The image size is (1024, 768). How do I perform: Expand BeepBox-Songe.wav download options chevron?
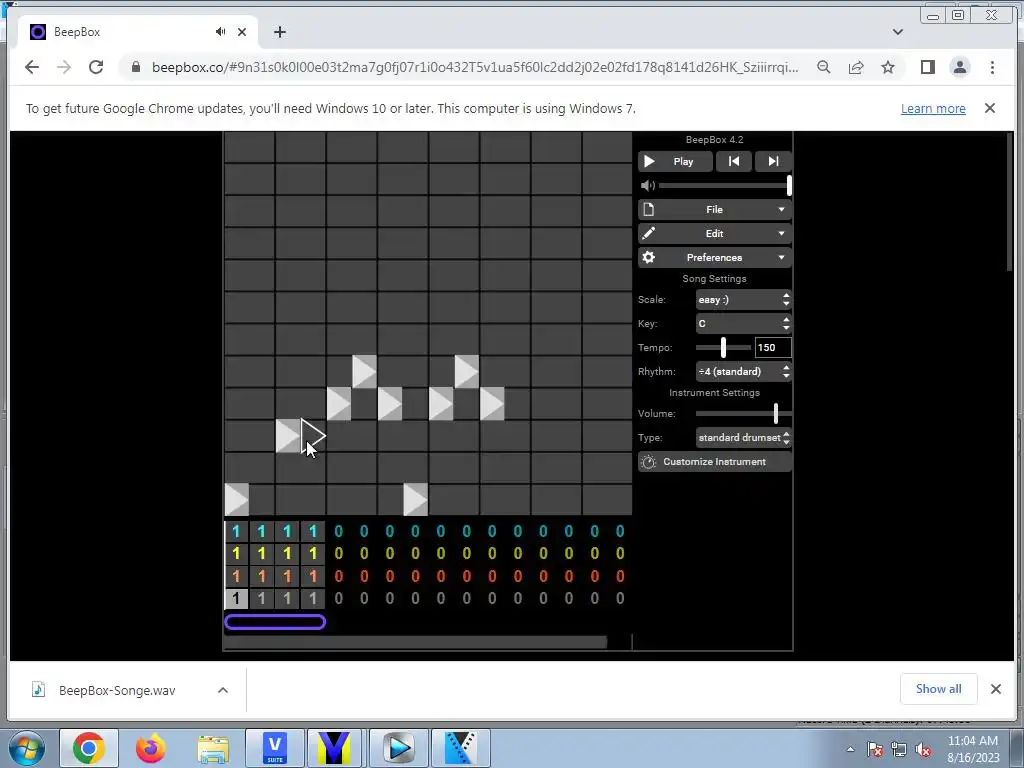(x=223, y=690)
